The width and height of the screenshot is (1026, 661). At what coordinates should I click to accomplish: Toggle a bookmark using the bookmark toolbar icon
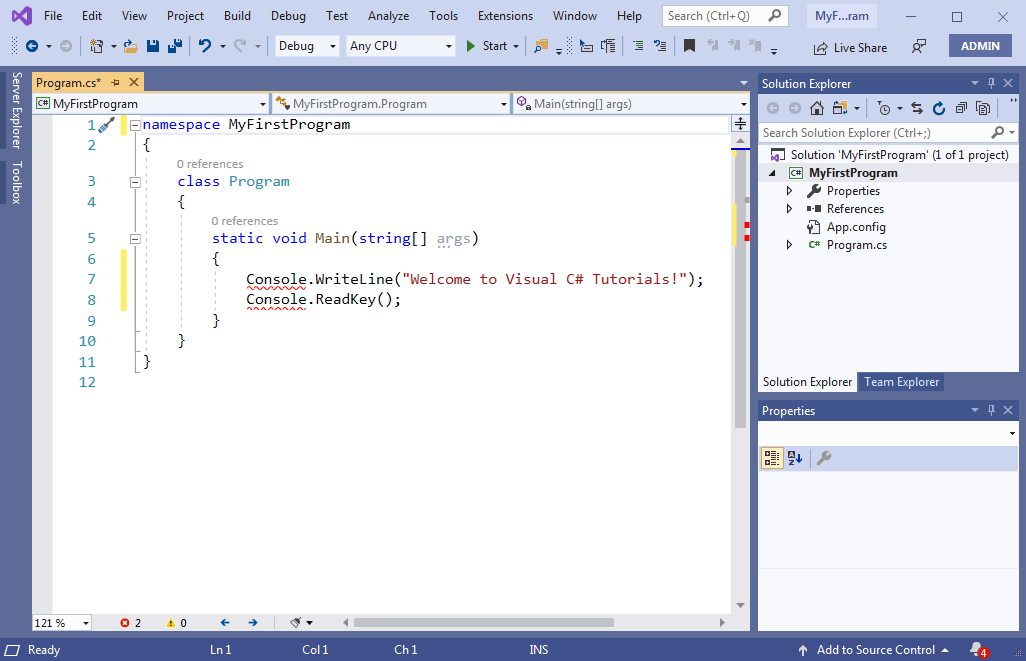[x=689, y=46]
